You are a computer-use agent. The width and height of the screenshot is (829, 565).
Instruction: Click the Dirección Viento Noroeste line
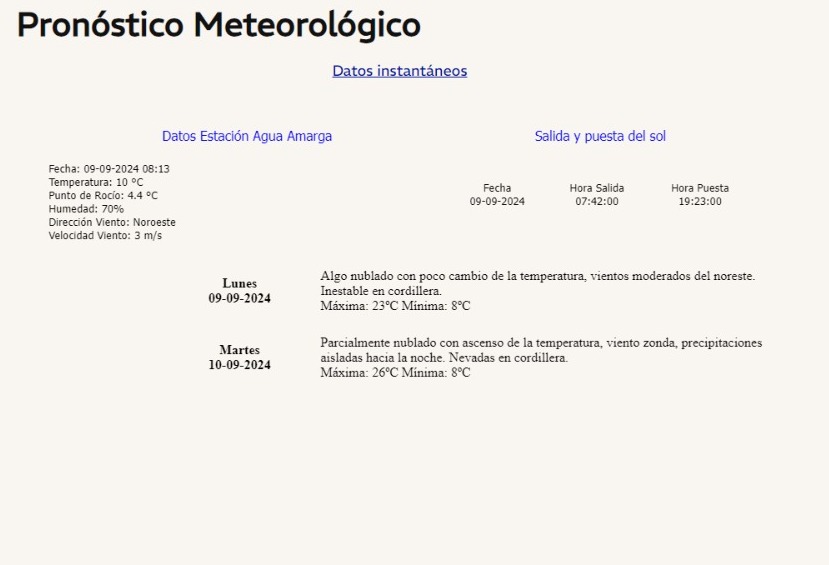pos(112,222)
